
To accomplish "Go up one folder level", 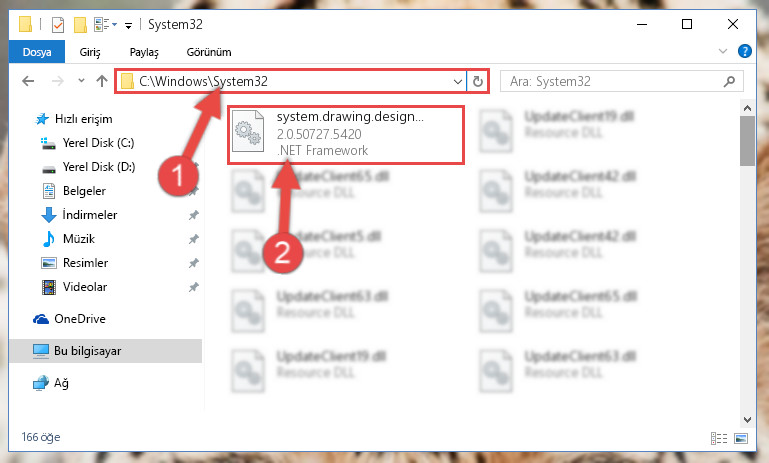I will 102,81.
